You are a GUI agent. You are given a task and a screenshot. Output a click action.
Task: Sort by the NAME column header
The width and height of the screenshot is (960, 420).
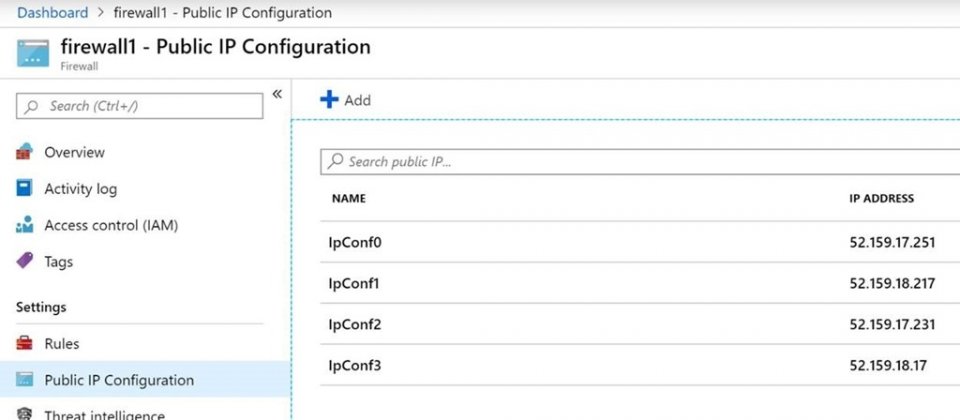click(x=348, y=198)
